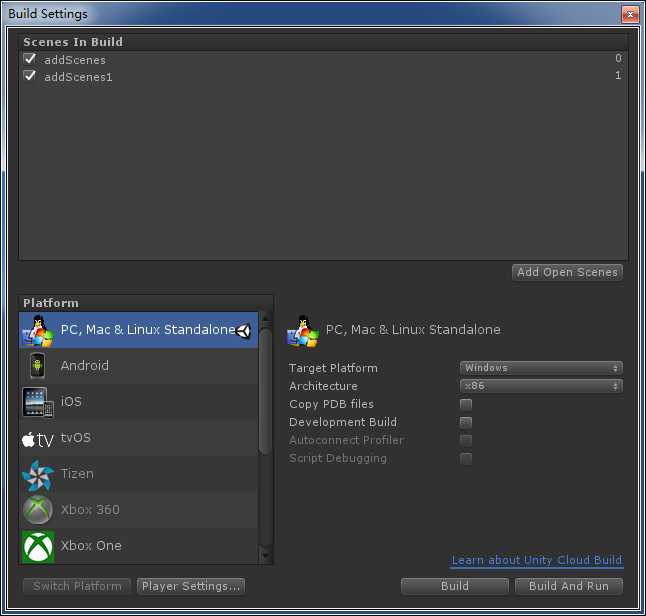The width and height of the screenshot is (646, 616).
Task: Click the platform list scroll down arrow
Action: tap(266, 556)
